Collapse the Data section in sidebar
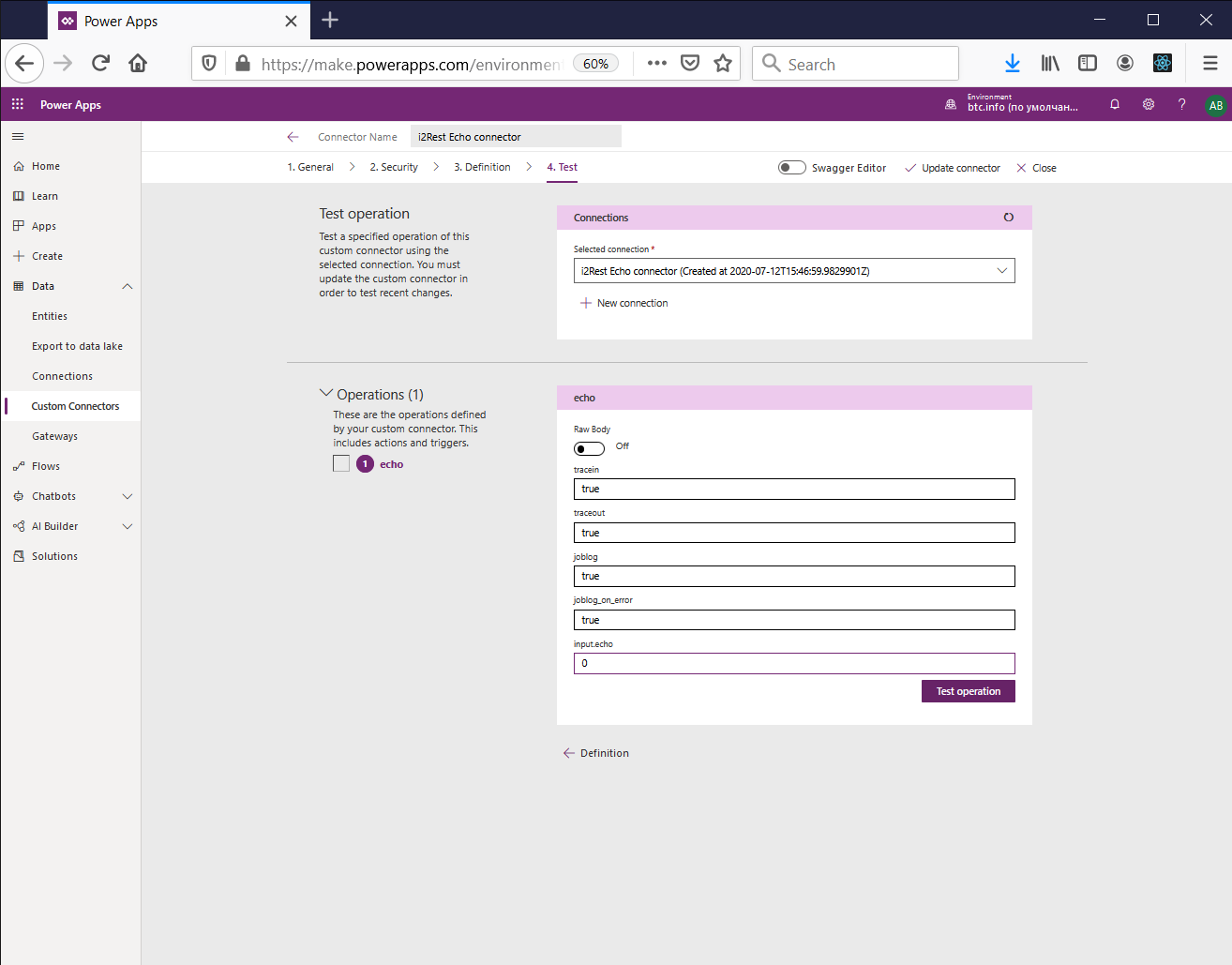The width and height of the screenshot is (1232, 965). [x=128, y=286]
